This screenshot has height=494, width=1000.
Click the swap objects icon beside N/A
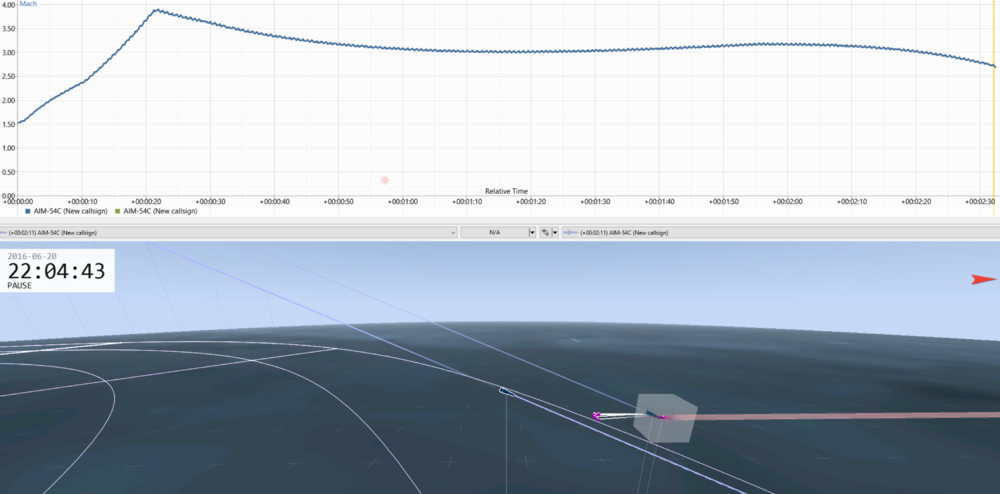tap(545, 233)
